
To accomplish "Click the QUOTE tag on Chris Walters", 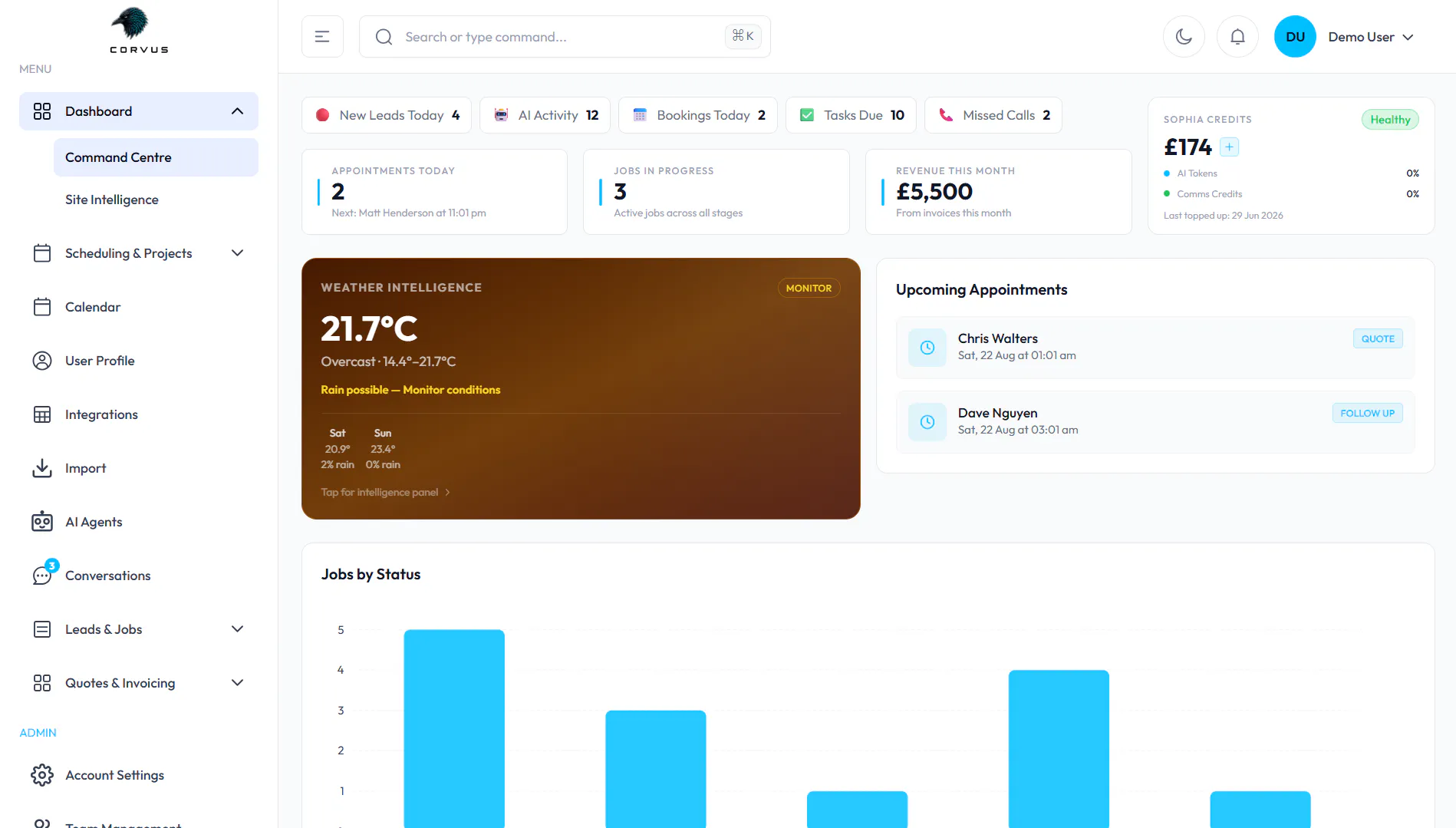I will (1378, 338).
